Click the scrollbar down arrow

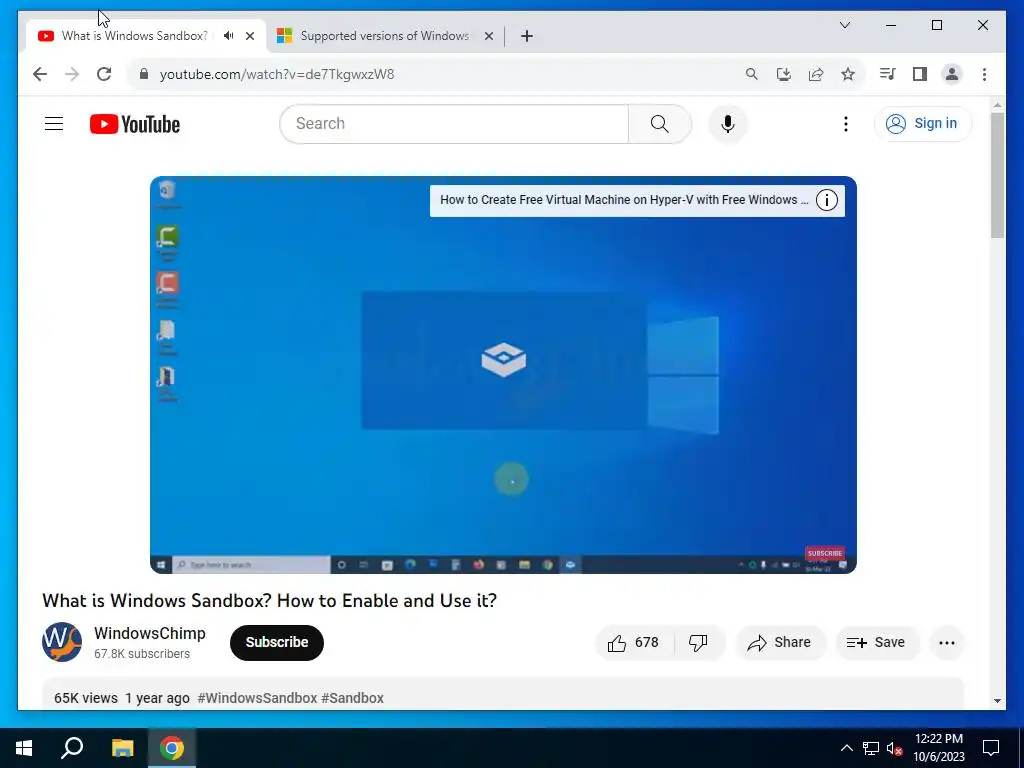pyautogui.click(x=997, y=701)
